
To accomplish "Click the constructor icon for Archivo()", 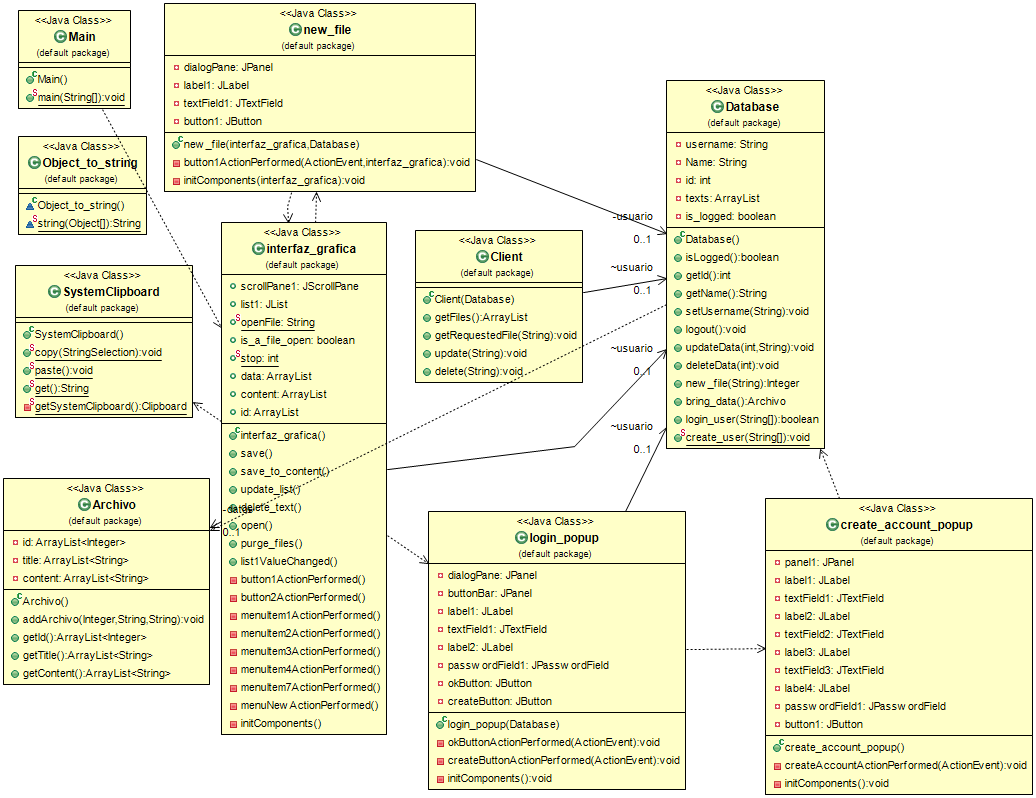I will click(15, 601).
